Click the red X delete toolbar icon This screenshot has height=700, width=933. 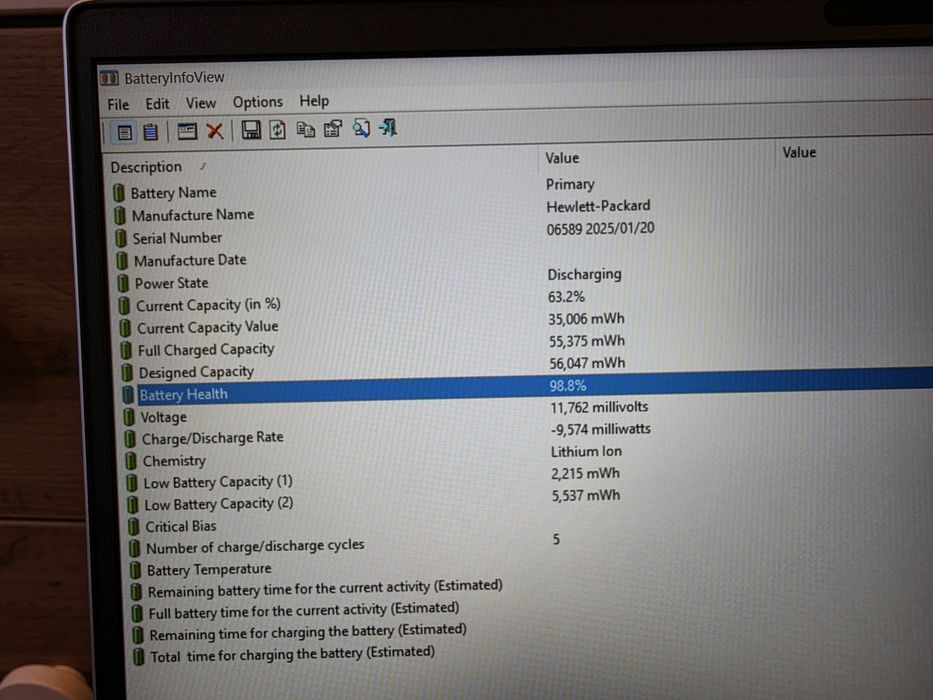pos(215,130)
